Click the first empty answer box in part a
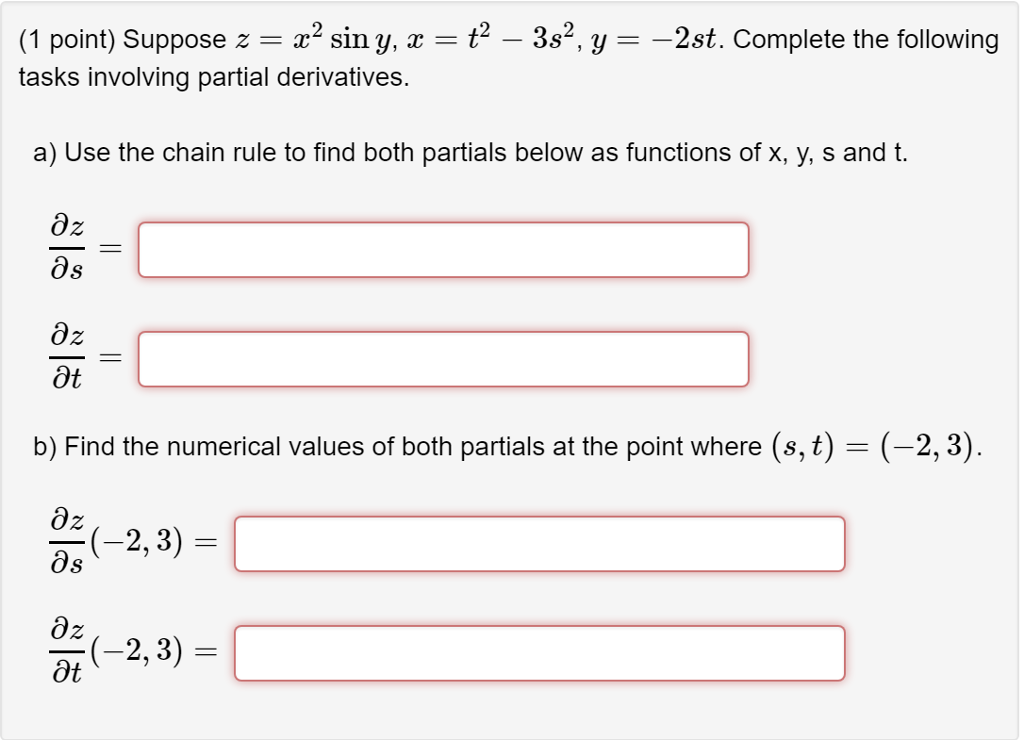 pos(443,247)
